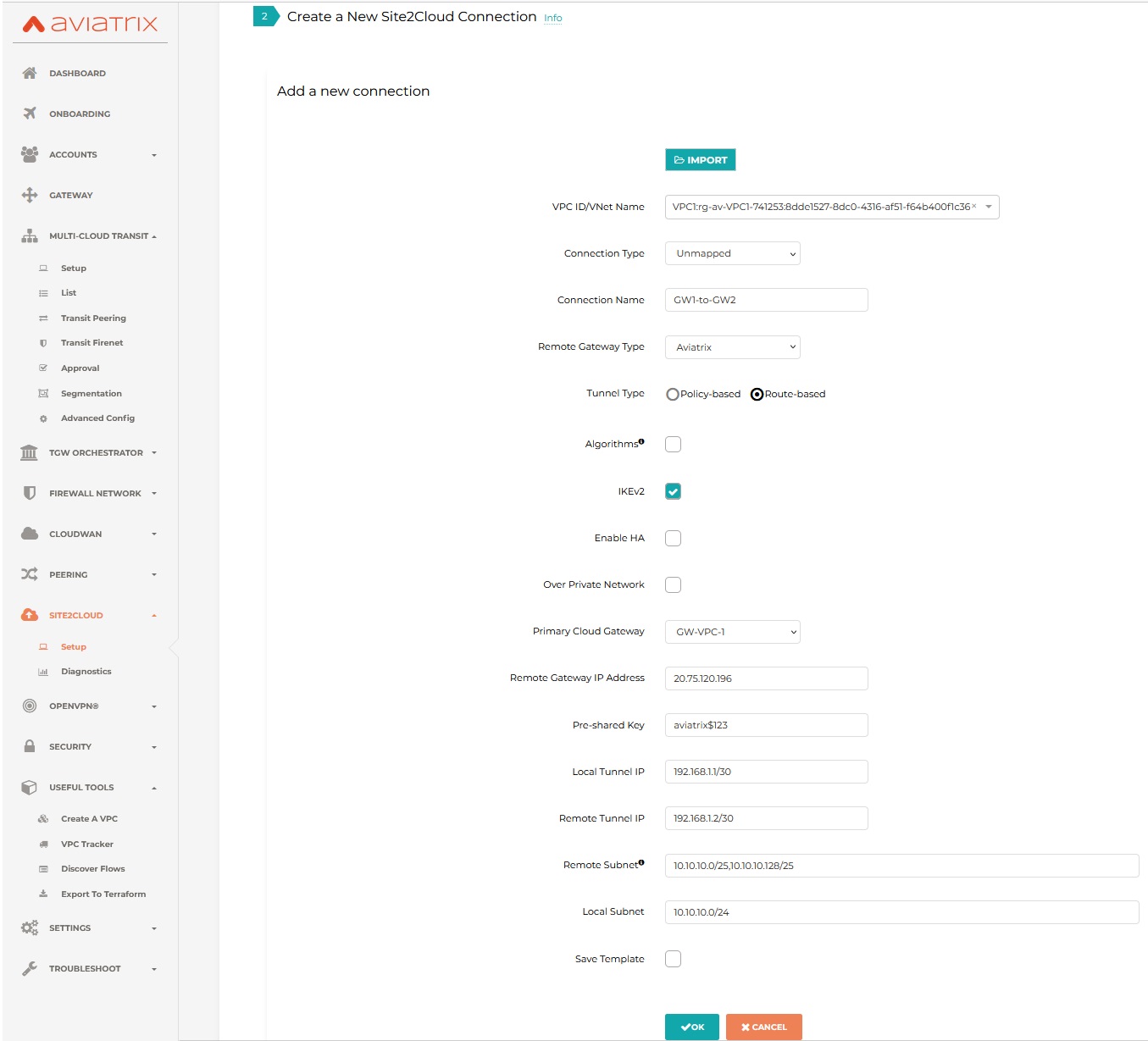
Task: Click the Multi-Cloud Transit network icon
Action: click(30, 235)
